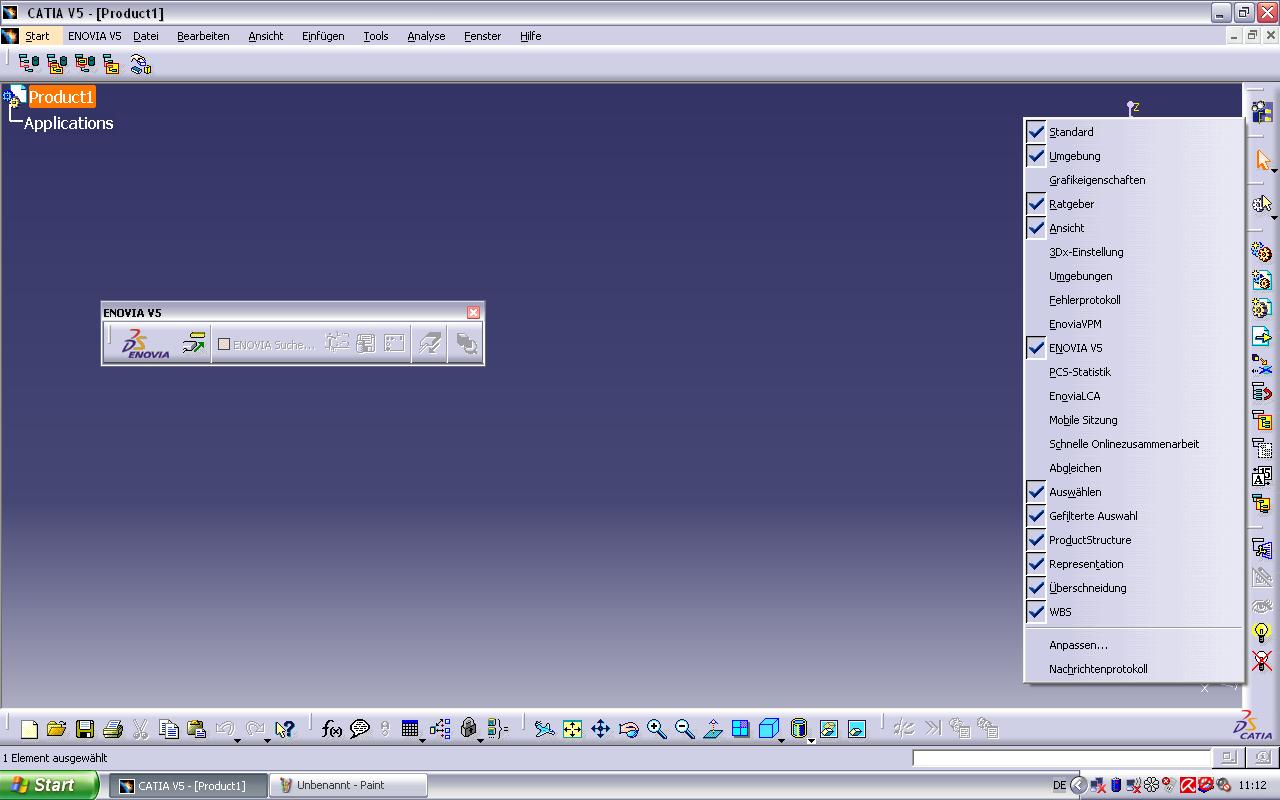Expand the cylinder shading mode dropdown arrow
The height and width of the screenshot is (800, 1280).
[811, 739]
